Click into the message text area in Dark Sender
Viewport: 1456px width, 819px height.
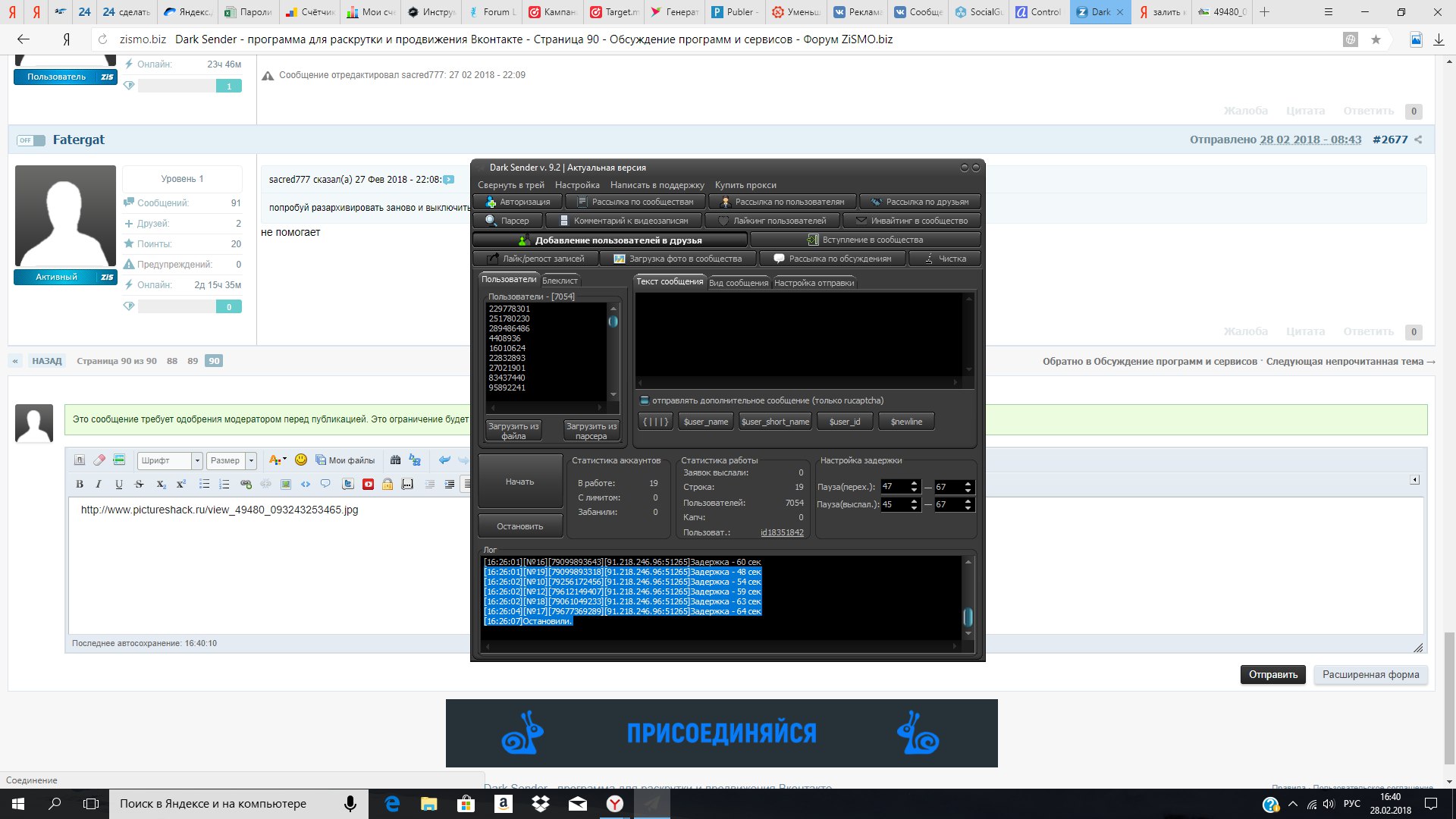point(799,334)
